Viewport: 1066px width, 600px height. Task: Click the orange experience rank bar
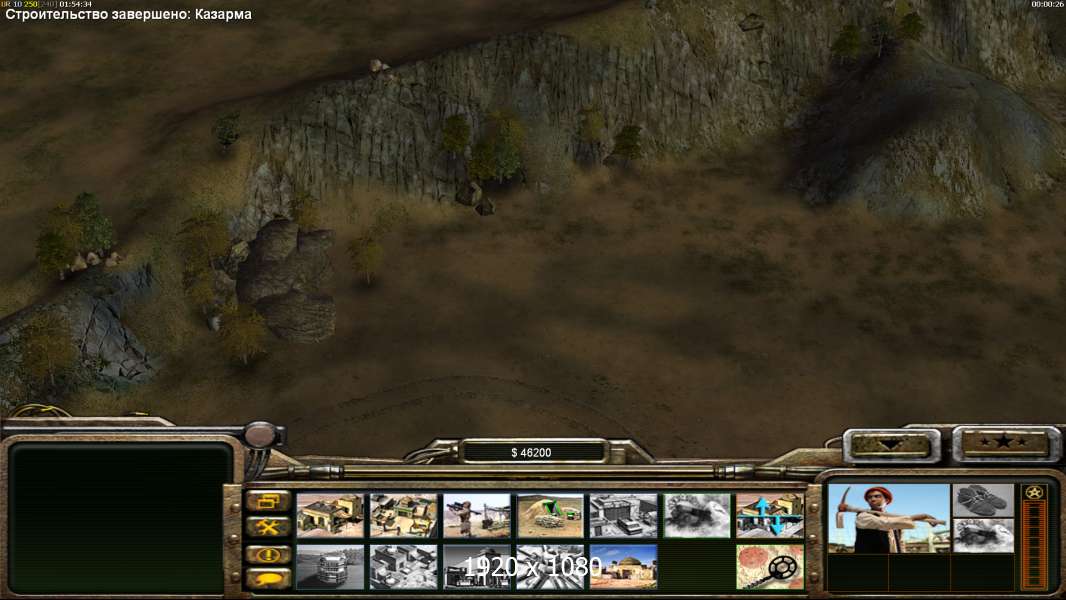1034,545
